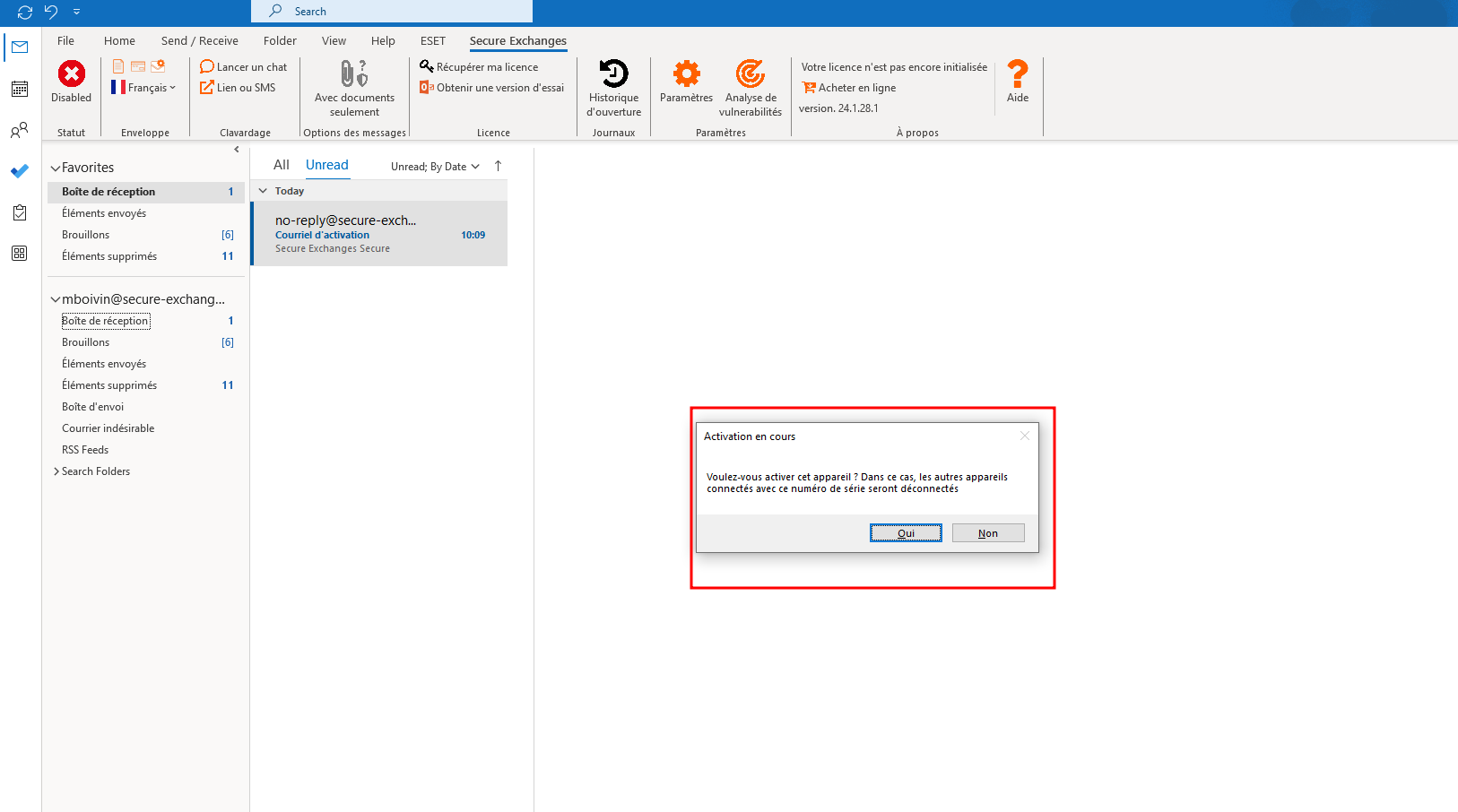Switch to the View ribbon tab
This screenshot has height=812, width=1458.
click(x=334, y=40)
